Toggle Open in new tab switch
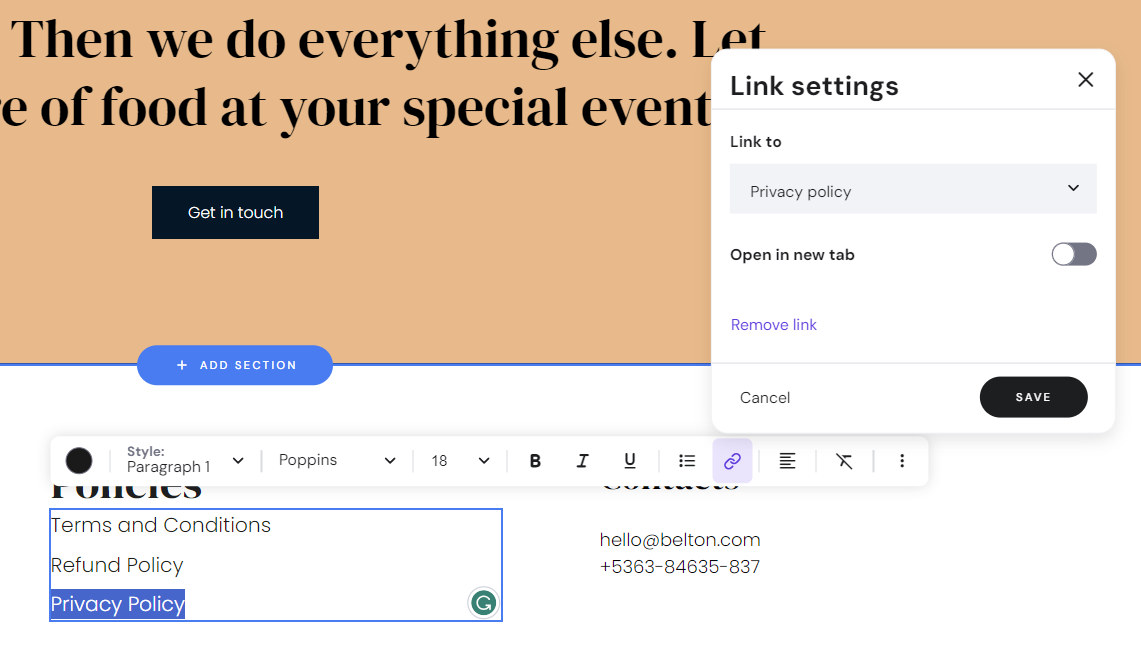The height and width of the screenshot is (647, 1141). click(1073, 255)
